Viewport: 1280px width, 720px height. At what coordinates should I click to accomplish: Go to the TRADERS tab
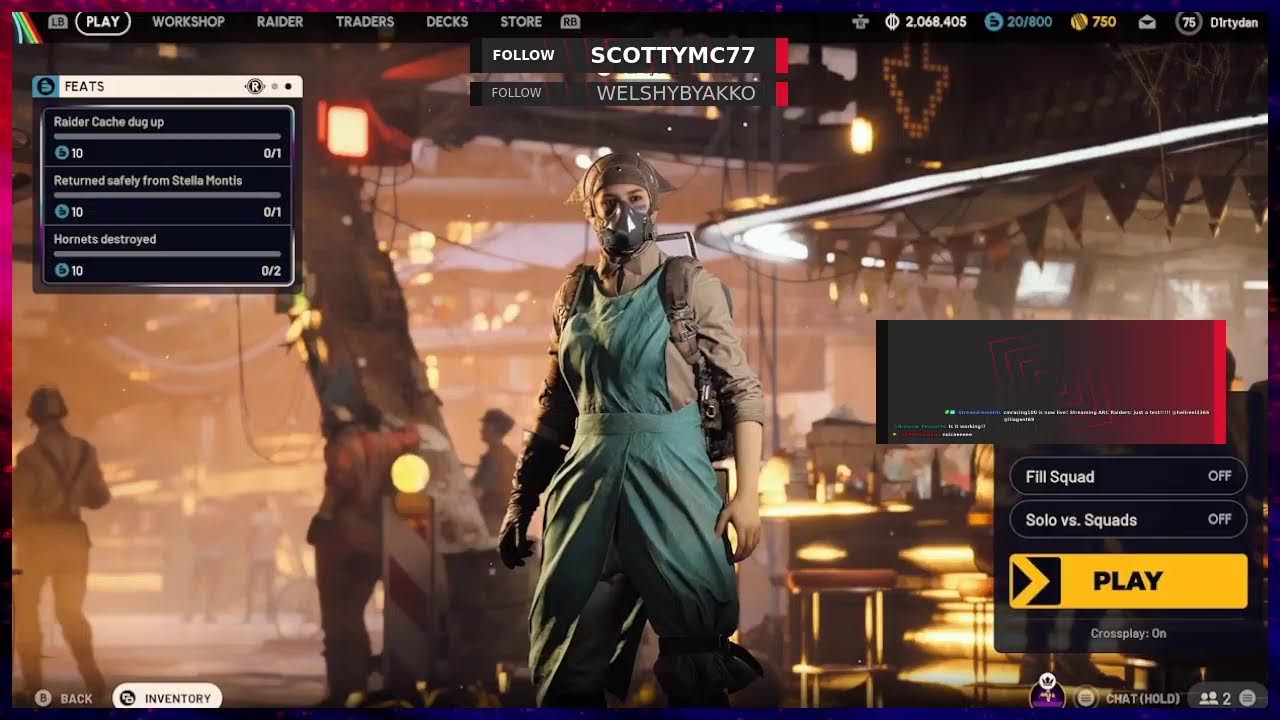(x=365, y=21)
